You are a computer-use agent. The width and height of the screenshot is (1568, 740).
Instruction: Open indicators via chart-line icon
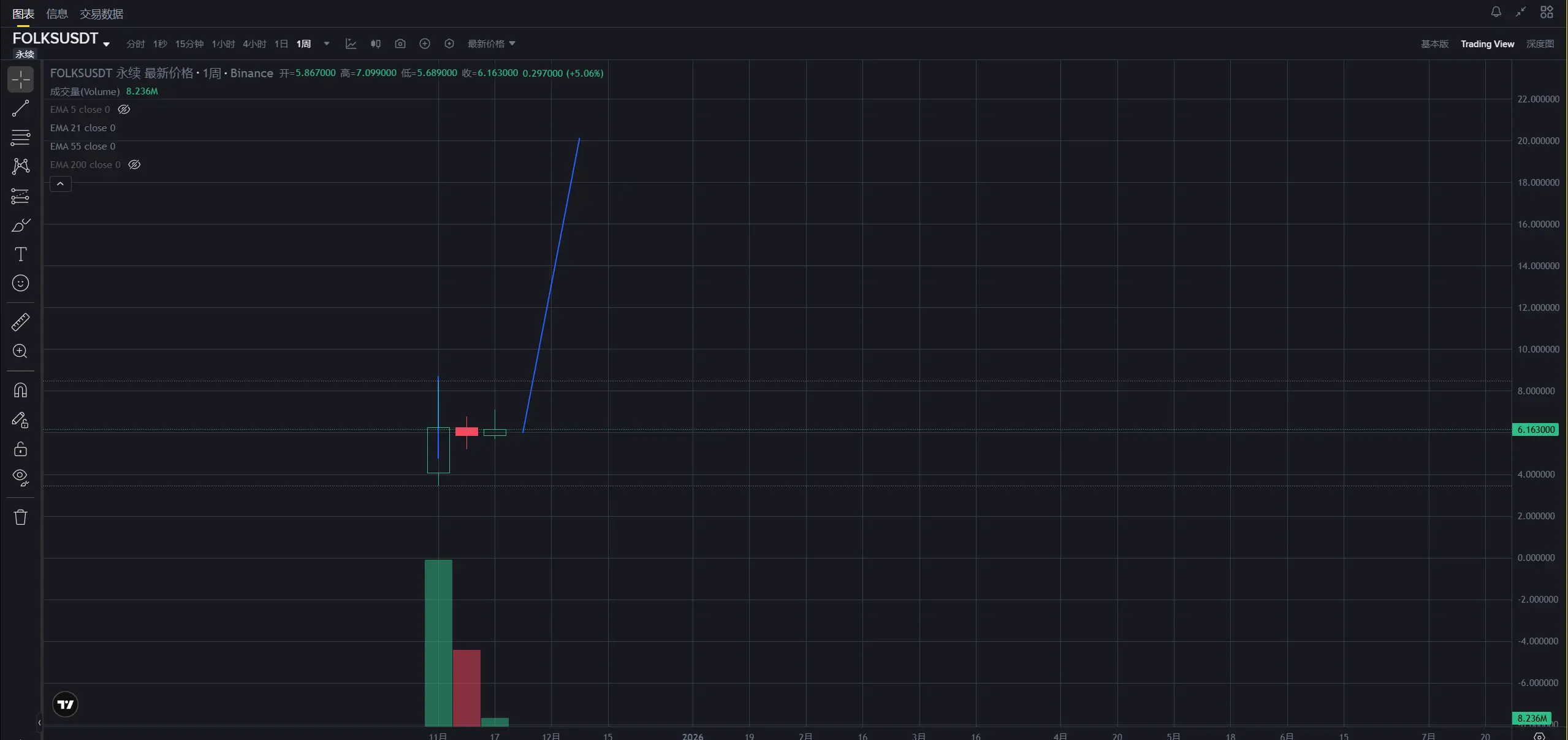(351, 44)
